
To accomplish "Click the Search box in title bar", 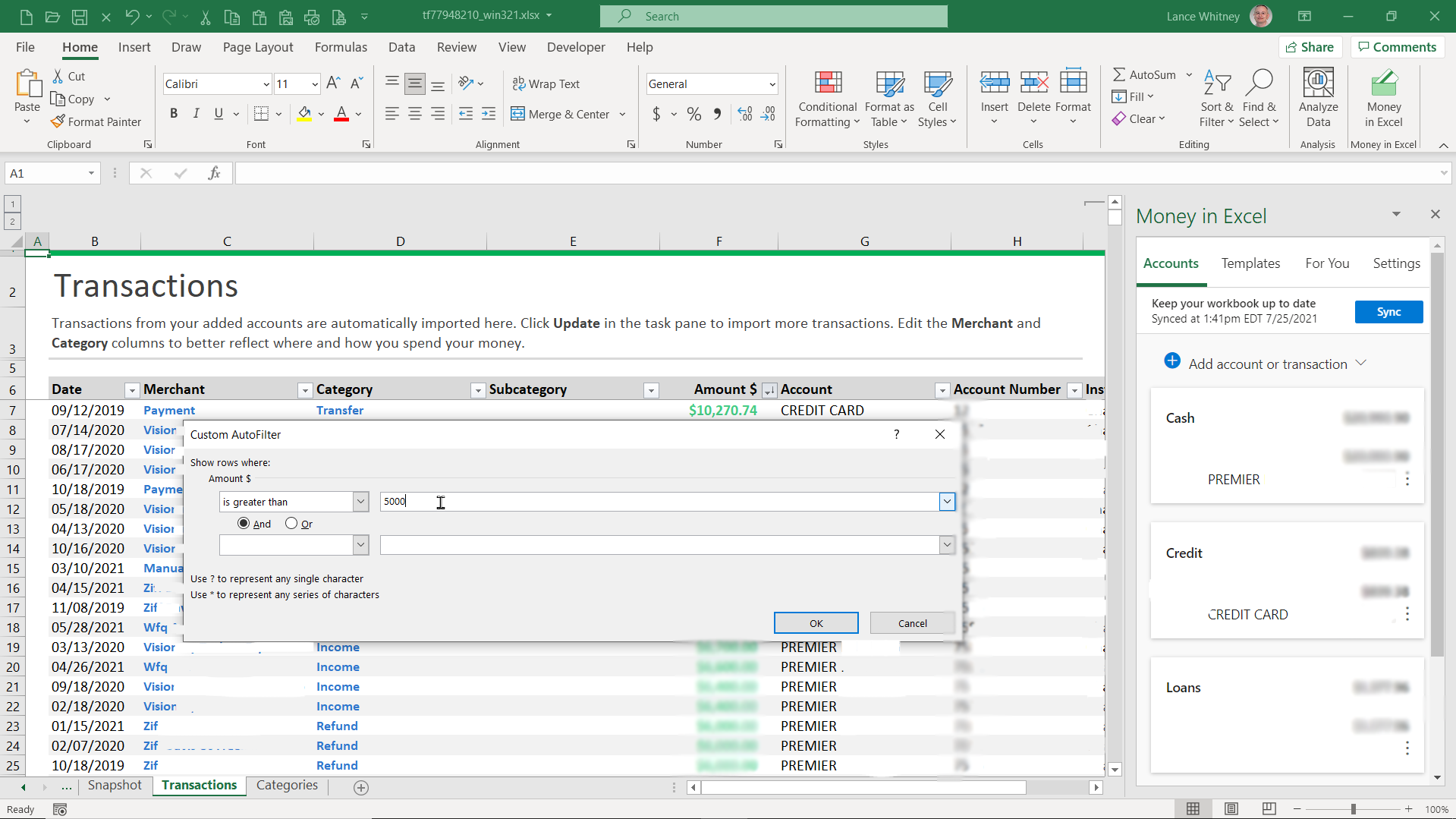I will (773, 16).
